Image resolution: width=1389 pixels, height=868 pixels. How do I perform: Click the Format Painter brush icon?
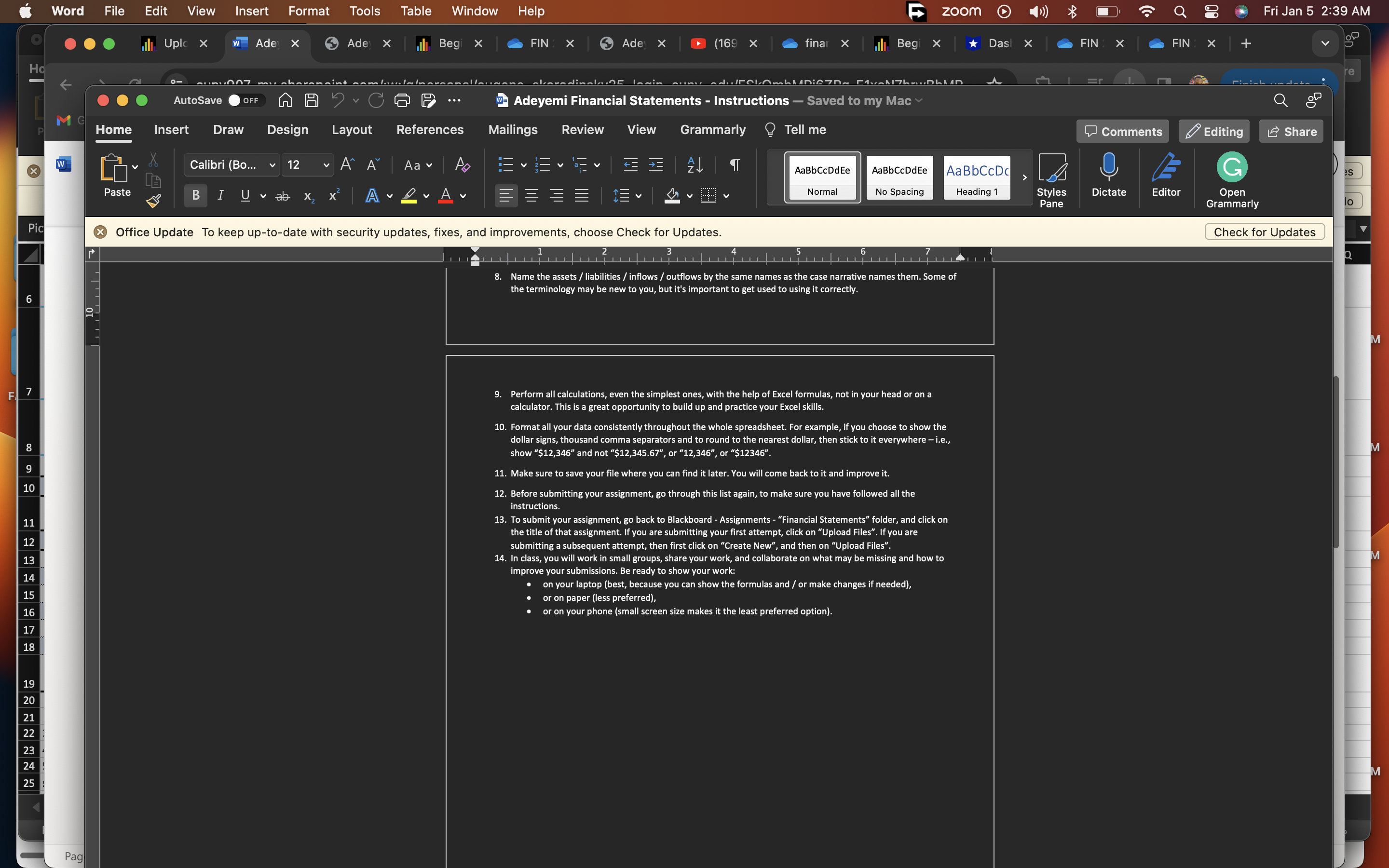153,201
